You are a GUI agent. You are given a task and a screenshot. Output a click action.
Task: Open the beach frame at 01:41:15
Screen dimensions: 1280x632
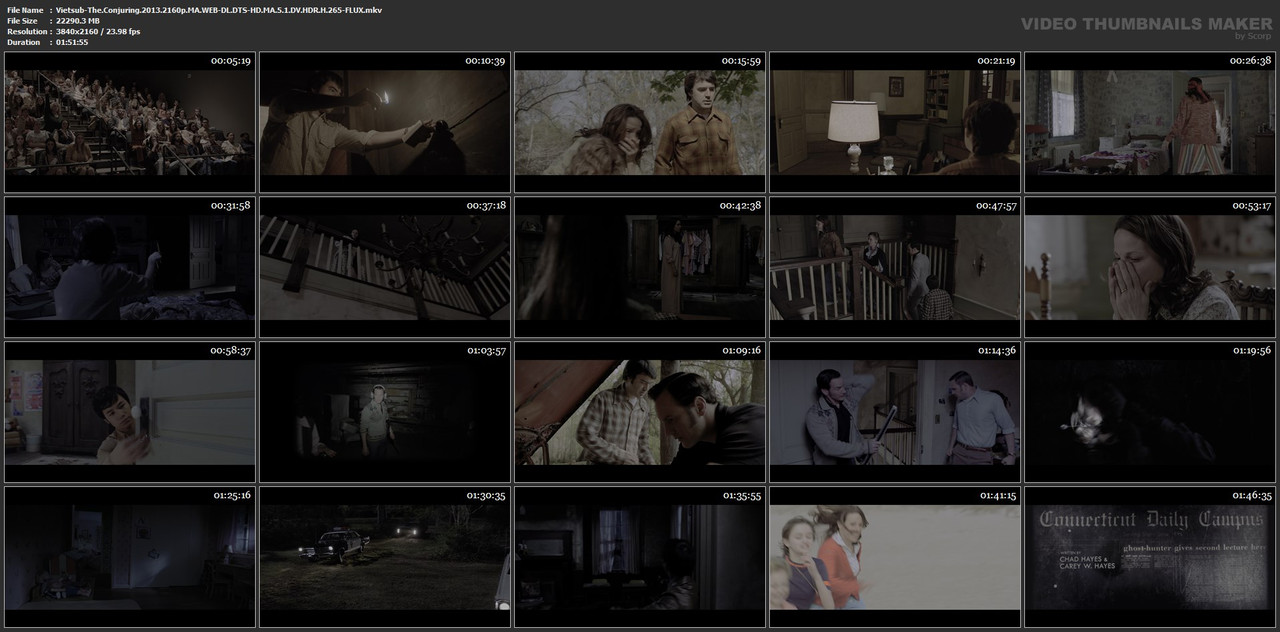pos(895,557)
